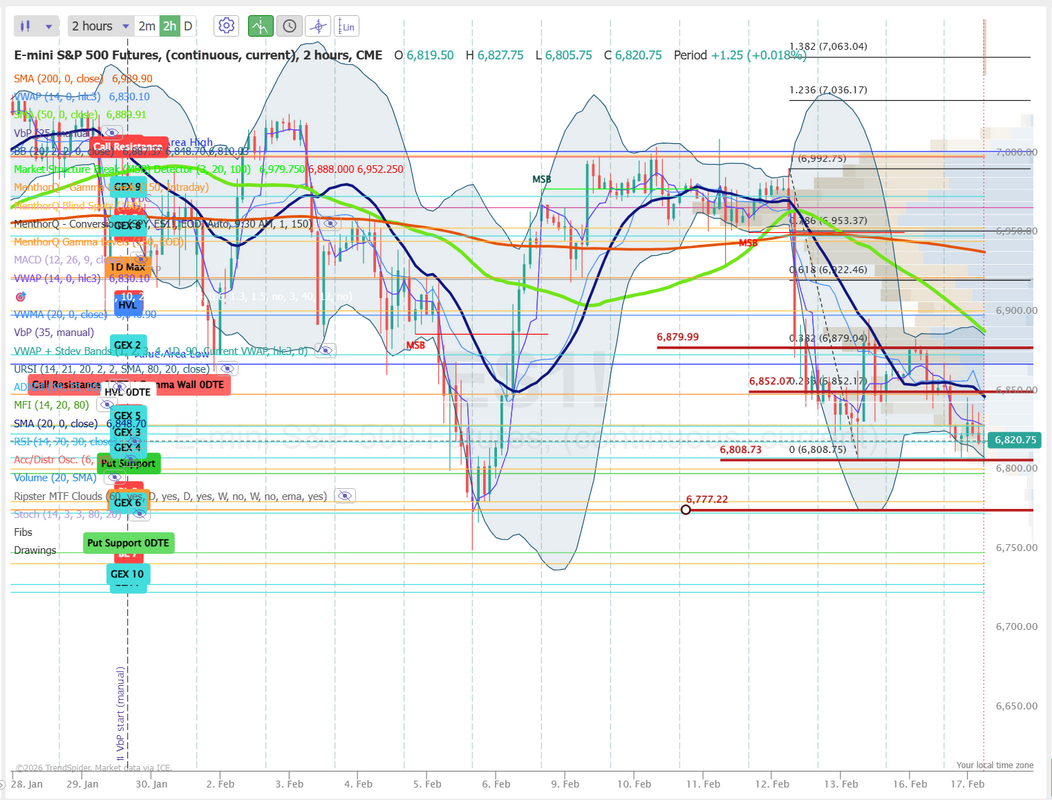The width and height of the screenshot is (1052, 800).
Task: Click the current price tag 6,820.75
Action: [1015, 440]
